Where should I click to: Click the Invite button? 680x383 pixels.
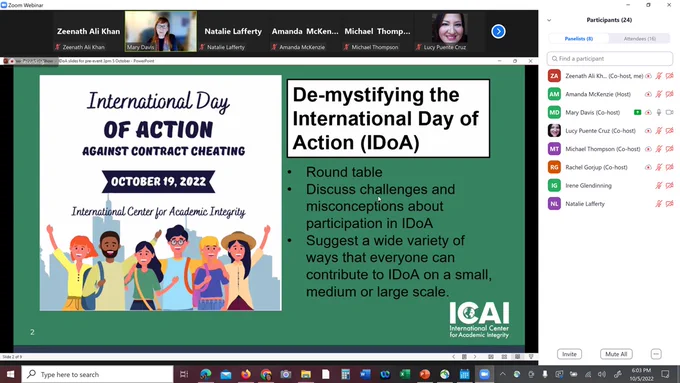point(569,354)
